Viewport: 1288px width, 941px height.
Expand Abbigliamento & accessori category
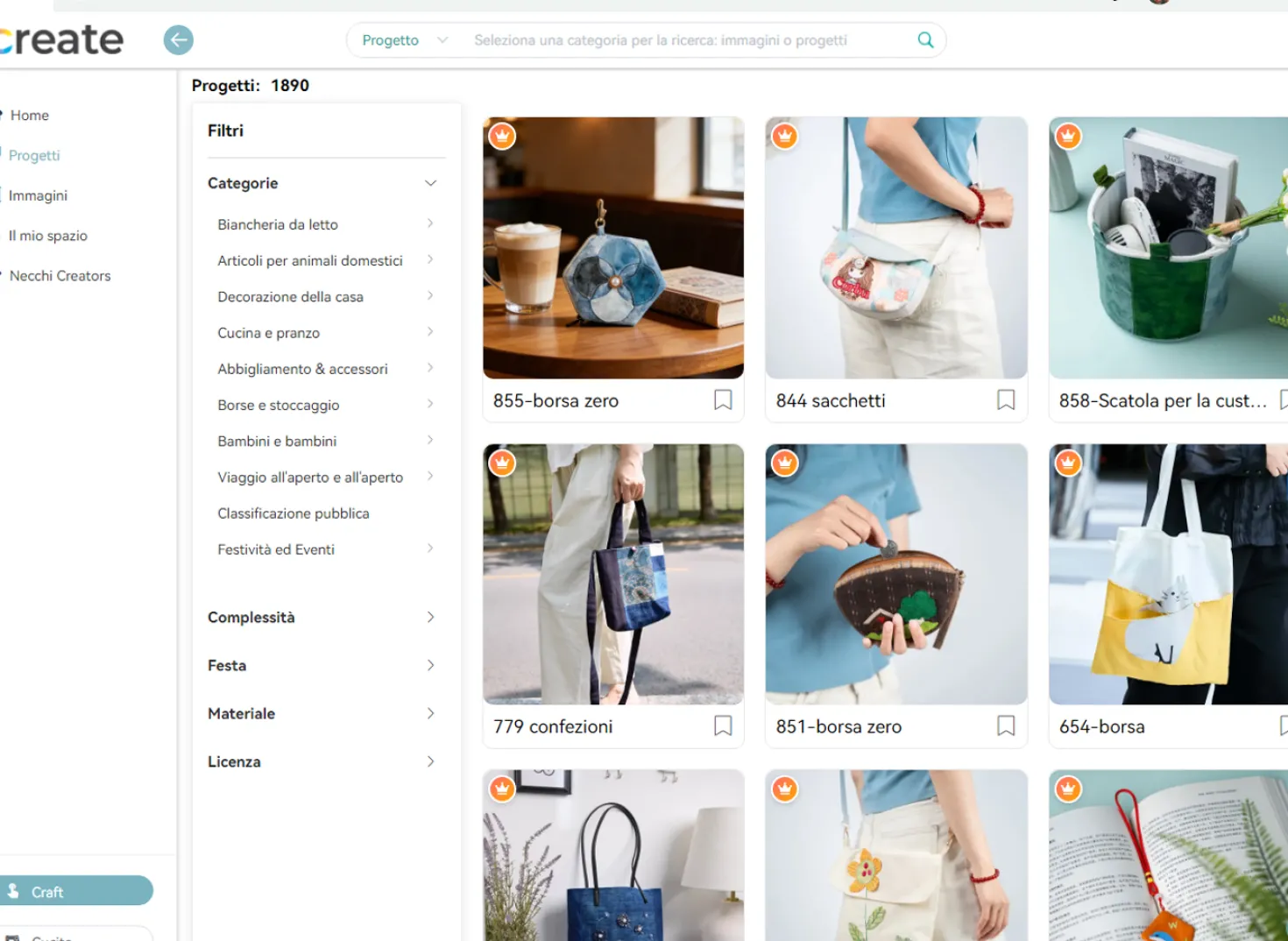(430, 367)
